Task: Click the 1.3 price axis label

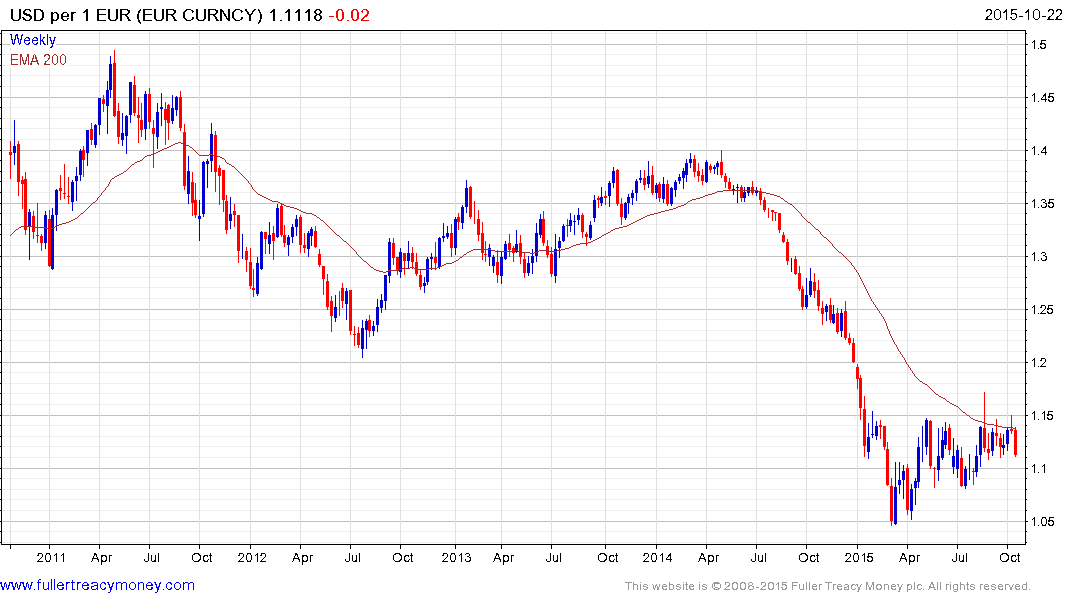Action: pos(1039,257)
